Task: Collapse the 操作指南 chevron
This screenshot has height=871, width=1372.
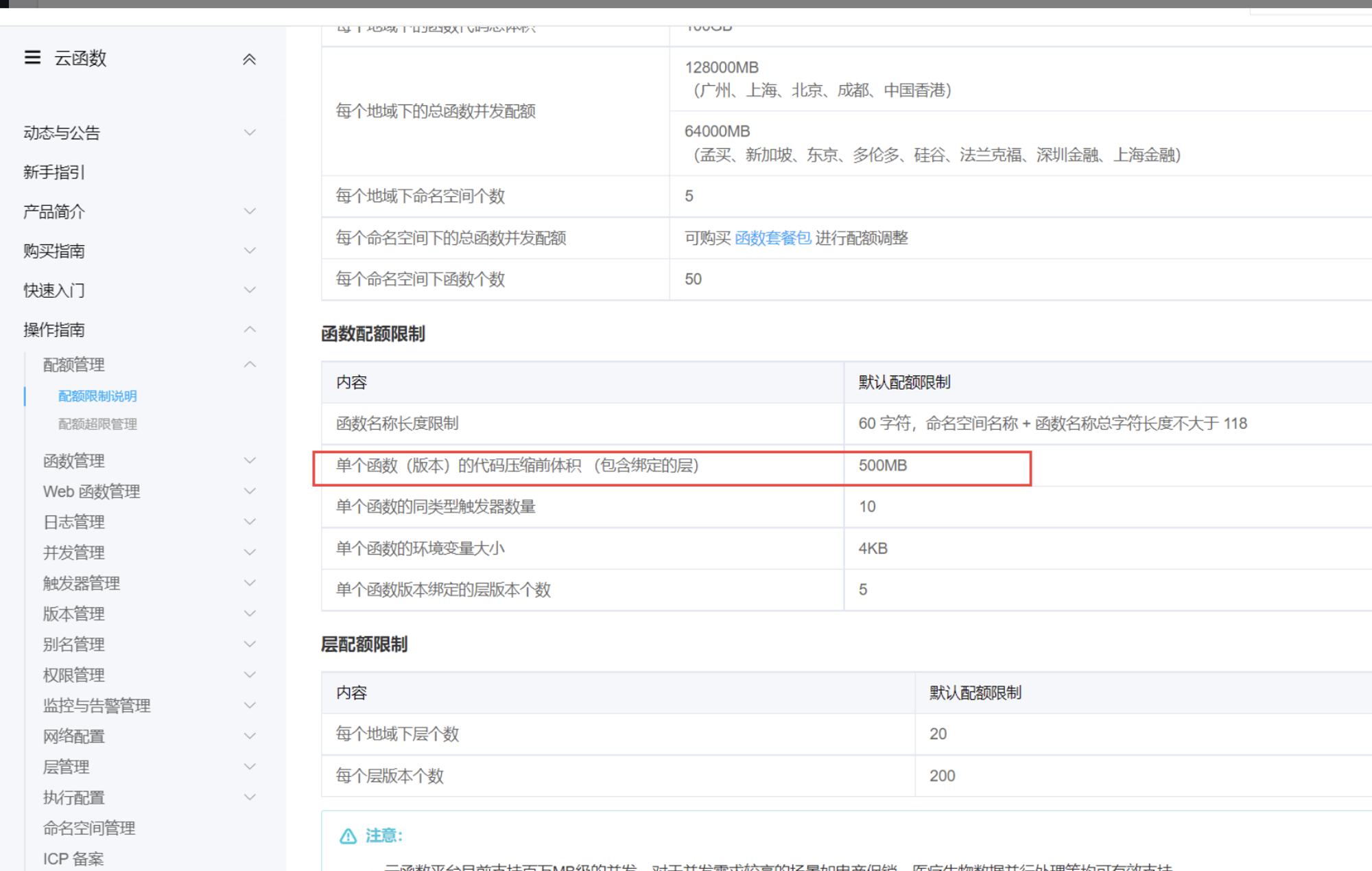Action: point(250,329)
